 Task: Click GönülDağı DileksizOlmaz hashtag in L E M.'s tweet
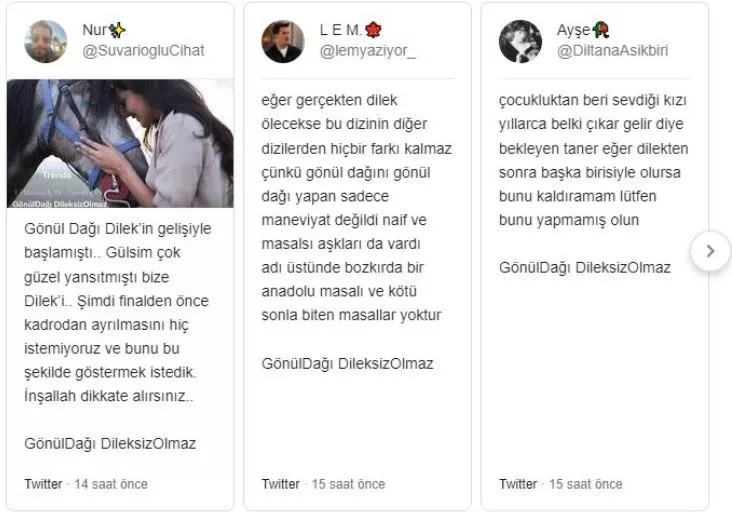(347, 363)
